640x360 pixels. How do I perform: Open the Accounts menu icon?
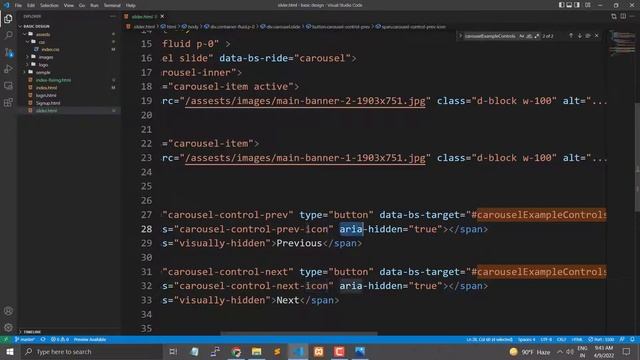8,311
